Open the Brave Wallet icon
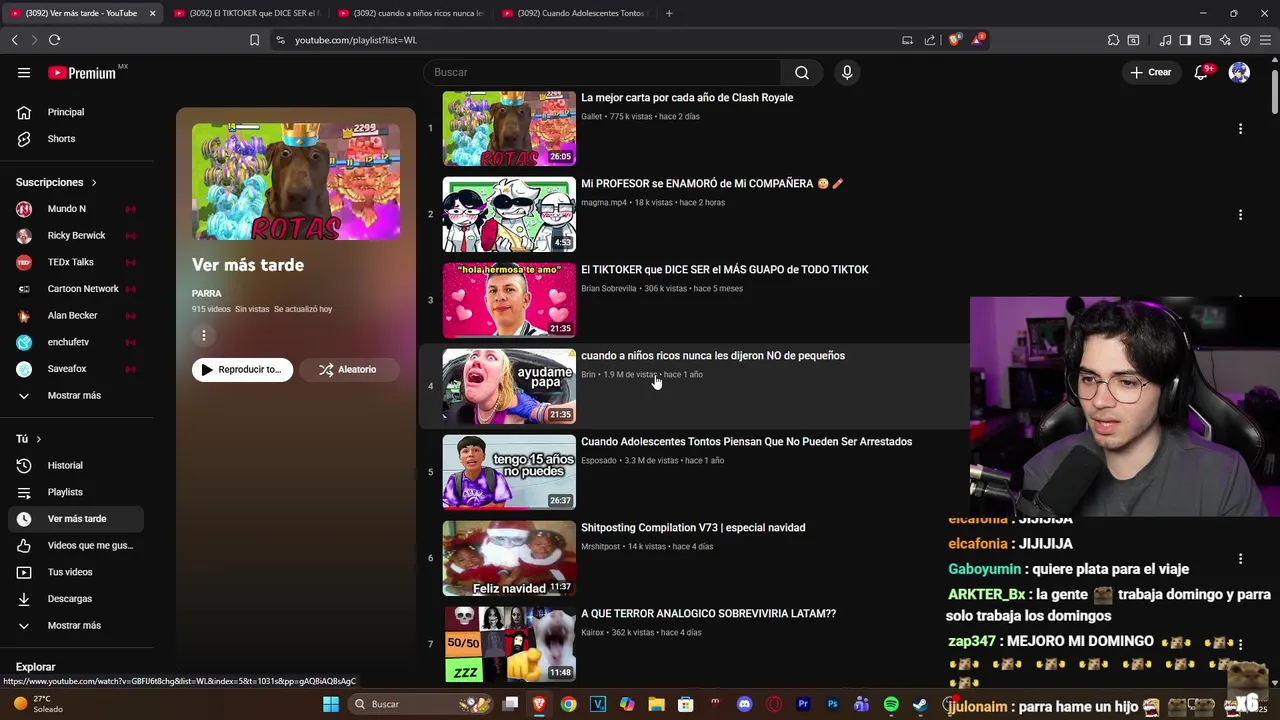 click(x=1205, y=40)
